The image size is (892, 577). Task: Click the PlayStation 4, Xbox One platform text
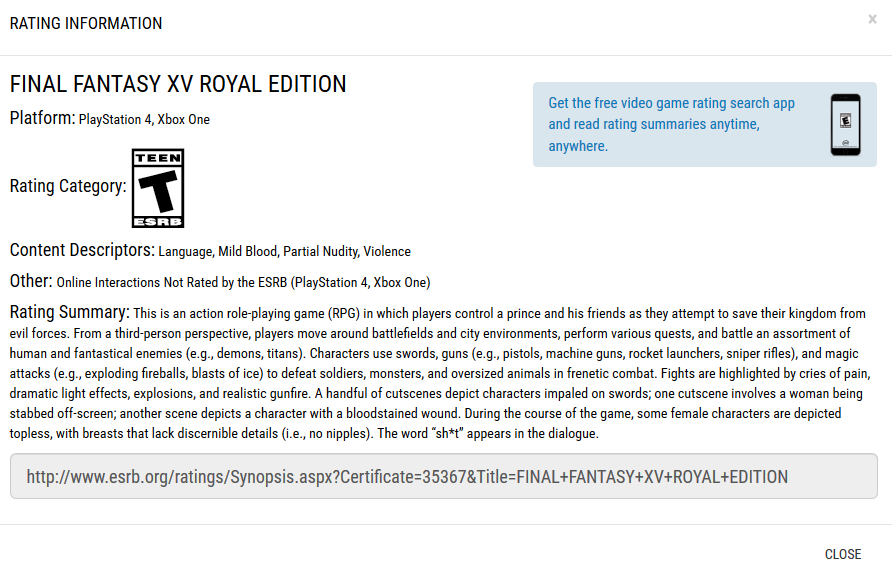[144, 119]
